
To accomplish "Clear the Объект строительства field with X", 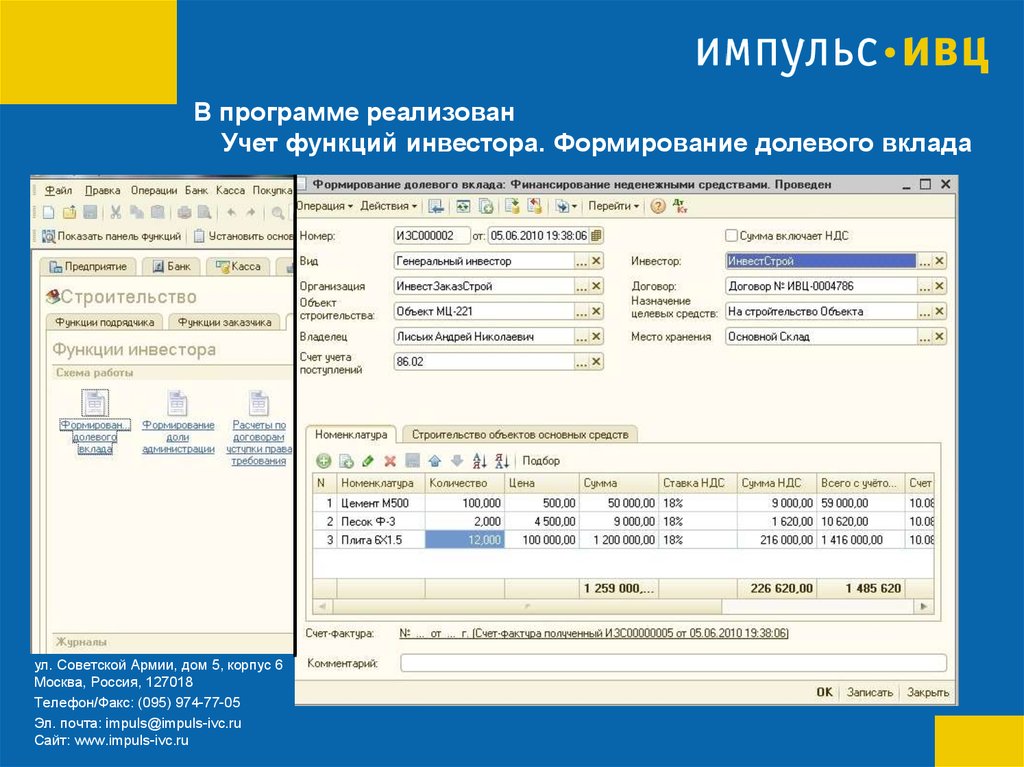I will pos(596,312).
